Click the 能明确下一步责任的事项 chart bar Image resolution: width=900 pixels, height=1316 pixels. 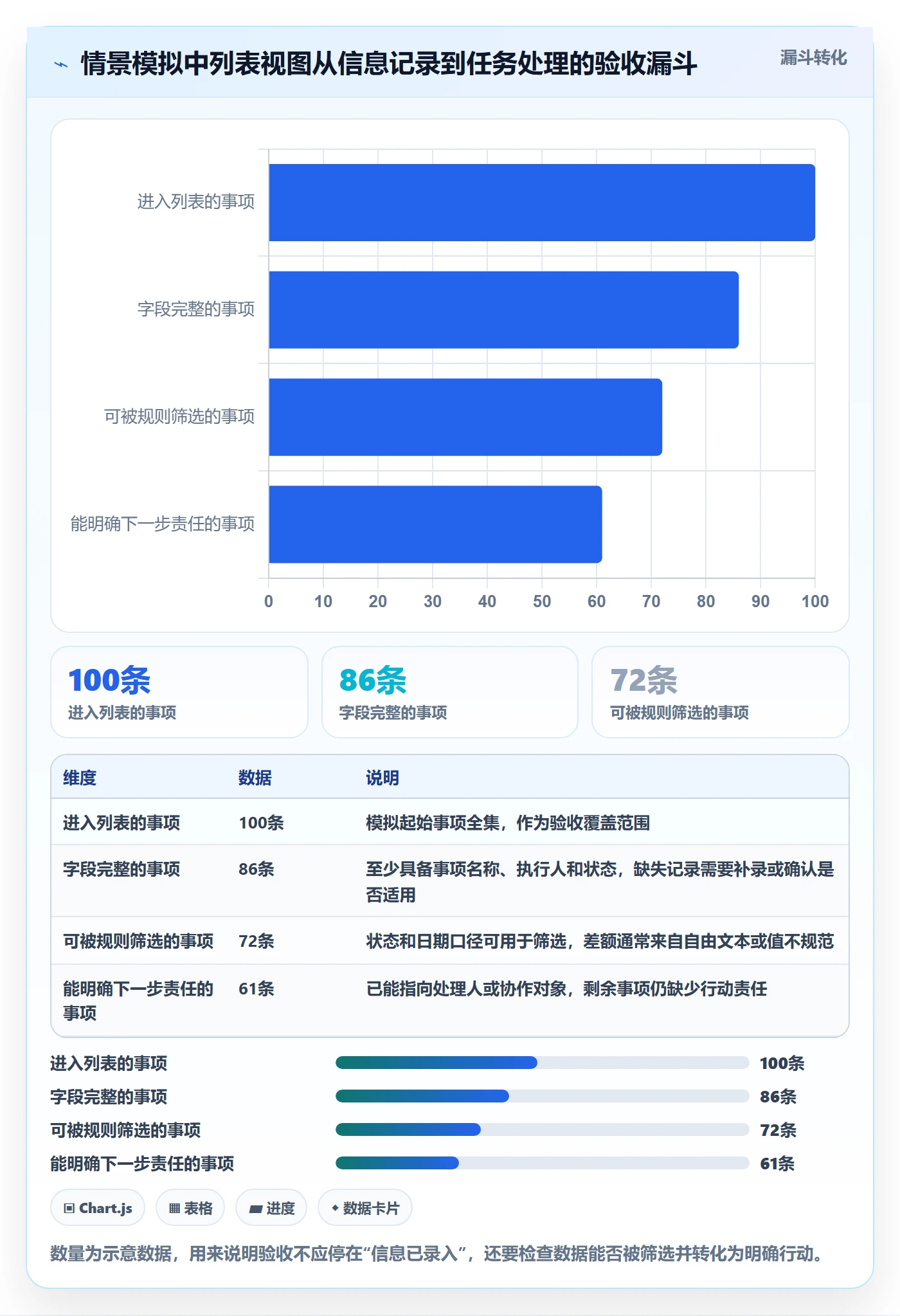(435, 524)
